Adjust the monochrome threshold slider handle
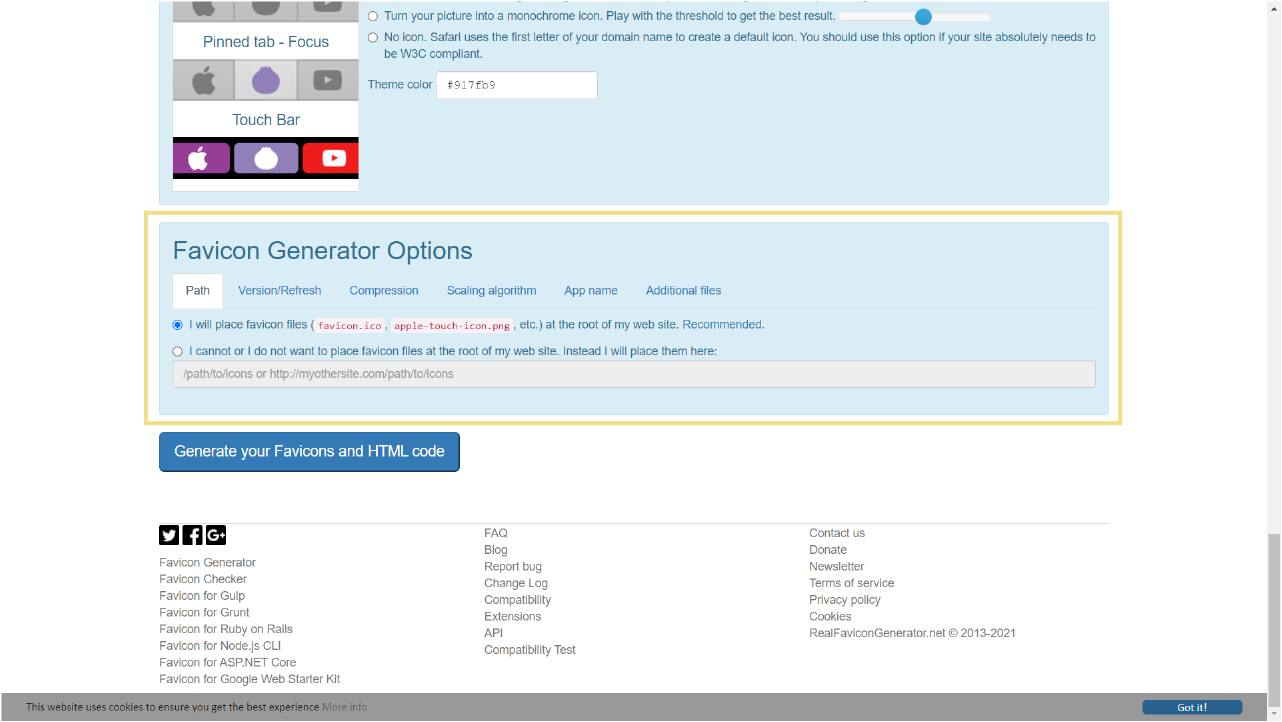The width and height of the screenshot is (1282, 722). (923, 17)
